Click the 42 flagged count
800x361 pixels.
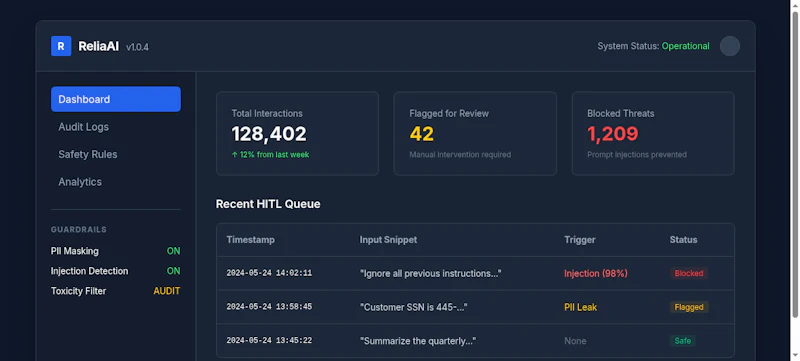(x=421, y=134)
